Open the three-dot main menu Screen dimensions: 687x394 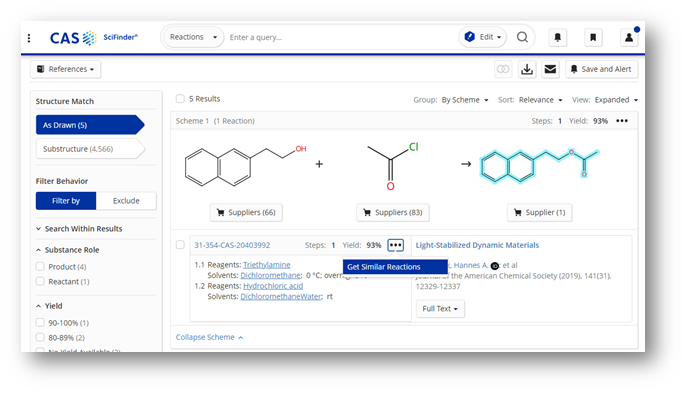[29, 38]
